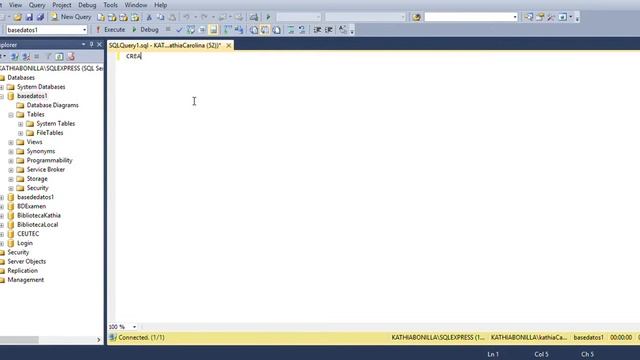Open Find in Files binoculars icon
Screen dimensions: 640x360
pos(416,17)
